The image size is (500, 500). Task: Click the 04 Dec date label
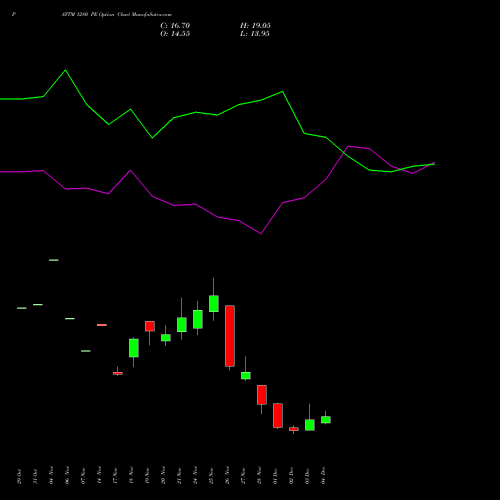(x=323, y=476)
